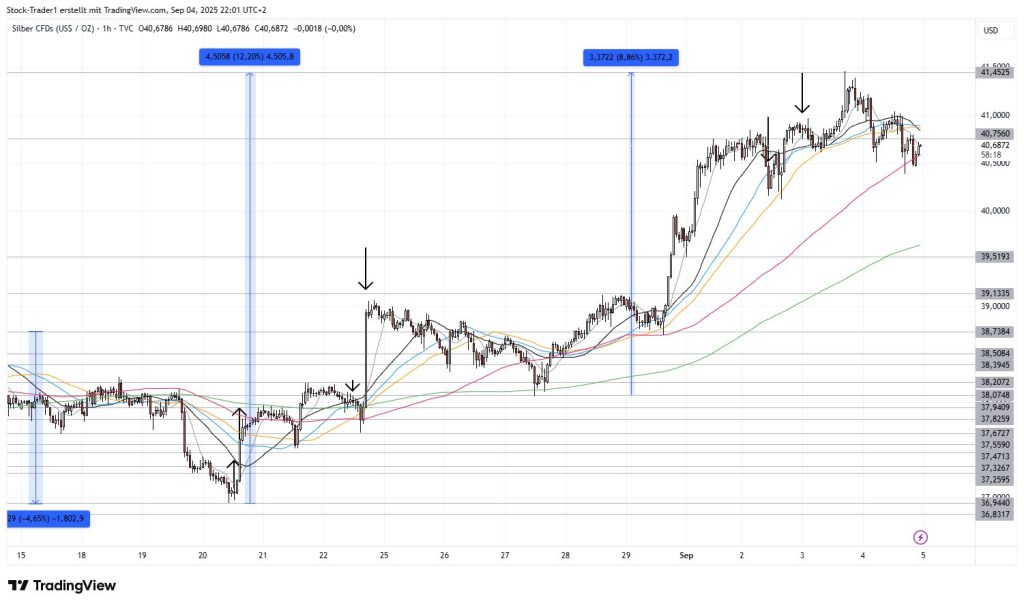Click the down arrow near Sep 3 high

tap(801, 95)
